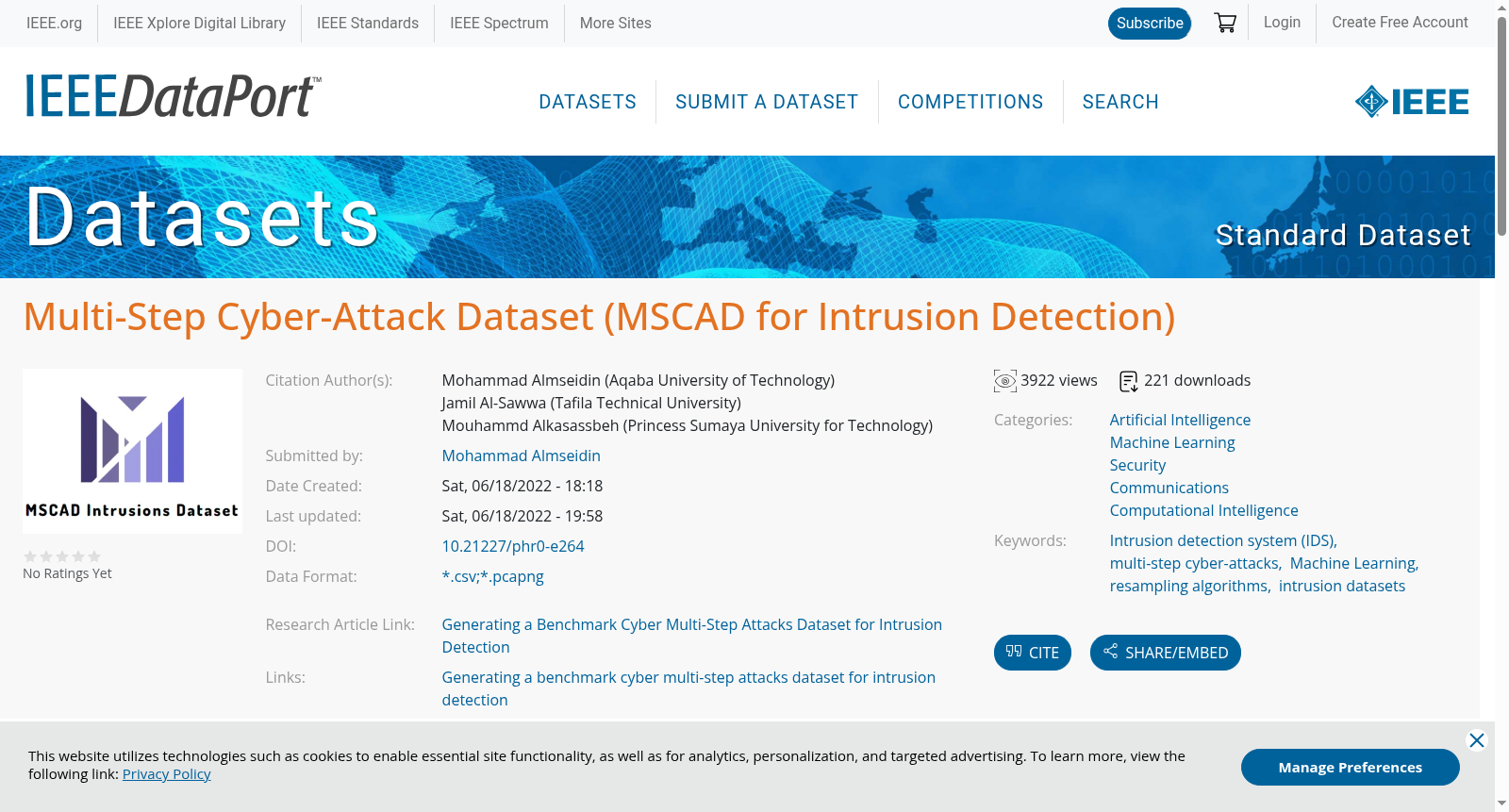
Task: Click author Mouhammd Alkasassbeh's name
Action: pyautogui.click(x=688, y=425)
